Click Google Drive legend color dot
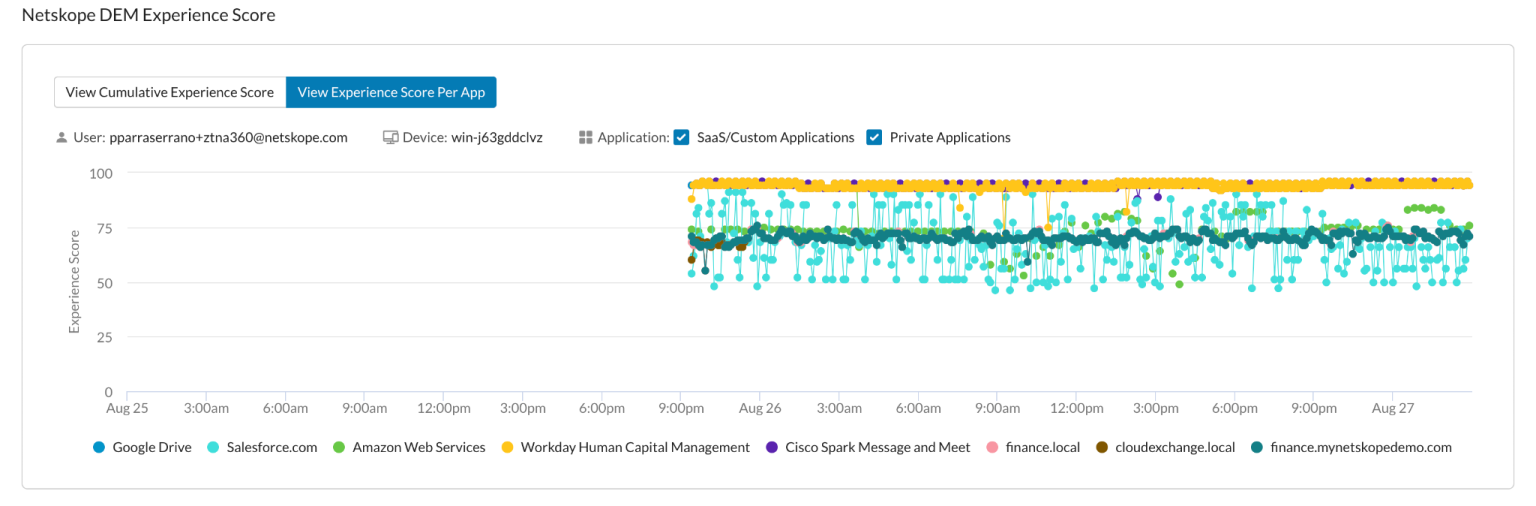The width and height of the screenshot is (1536, 506). (98, 448)
